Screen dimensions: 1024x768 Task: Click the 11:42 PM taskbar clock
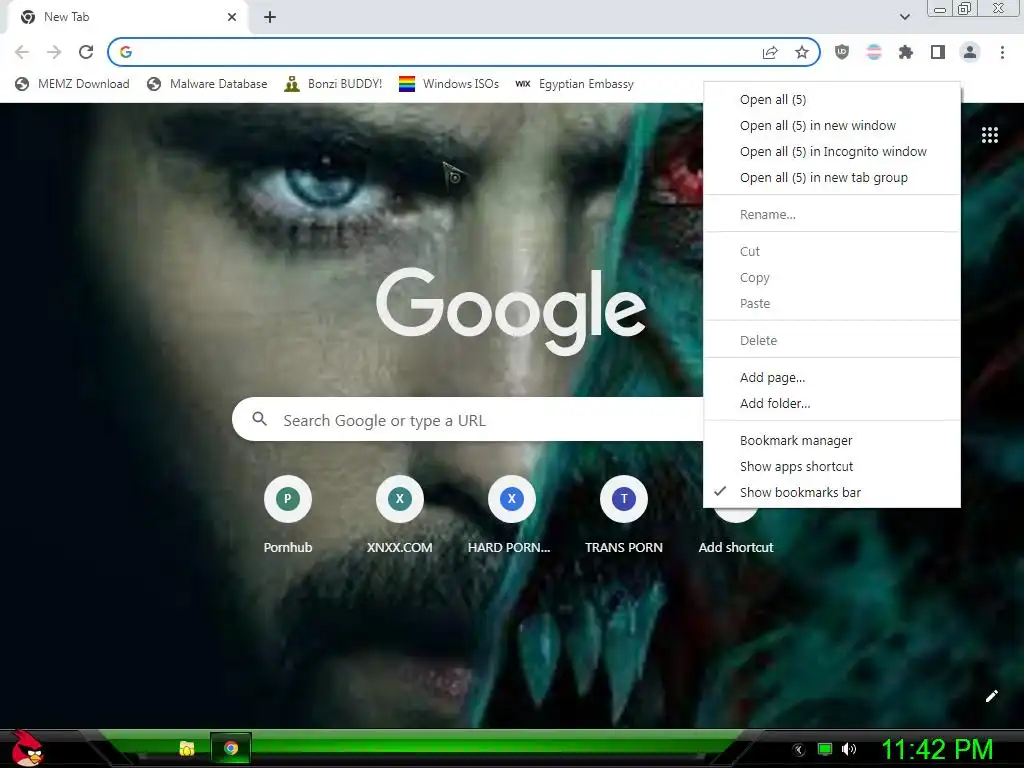tap(937, 749)
